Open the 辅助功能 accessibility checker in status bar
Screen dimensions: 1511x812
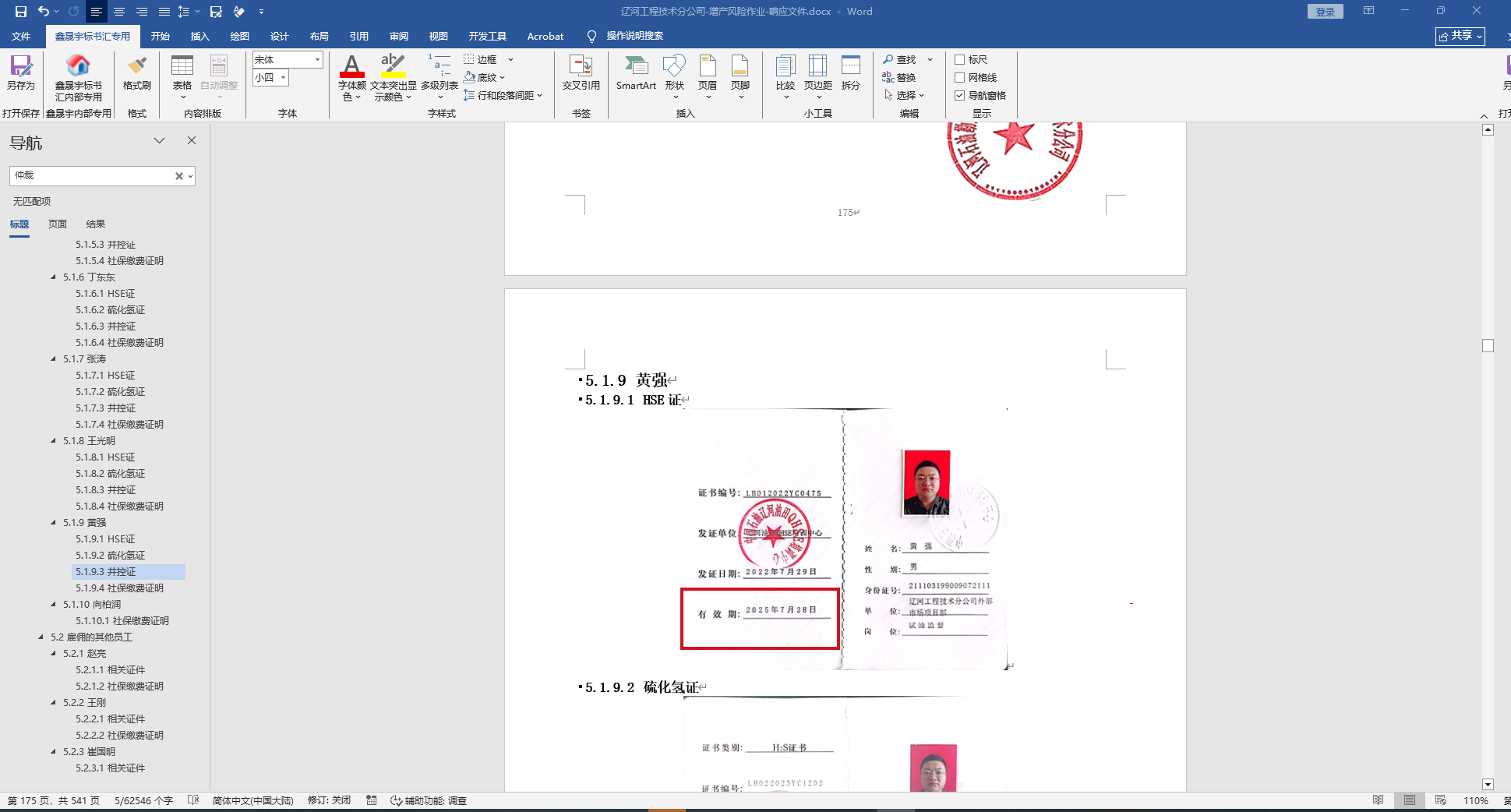429,800
